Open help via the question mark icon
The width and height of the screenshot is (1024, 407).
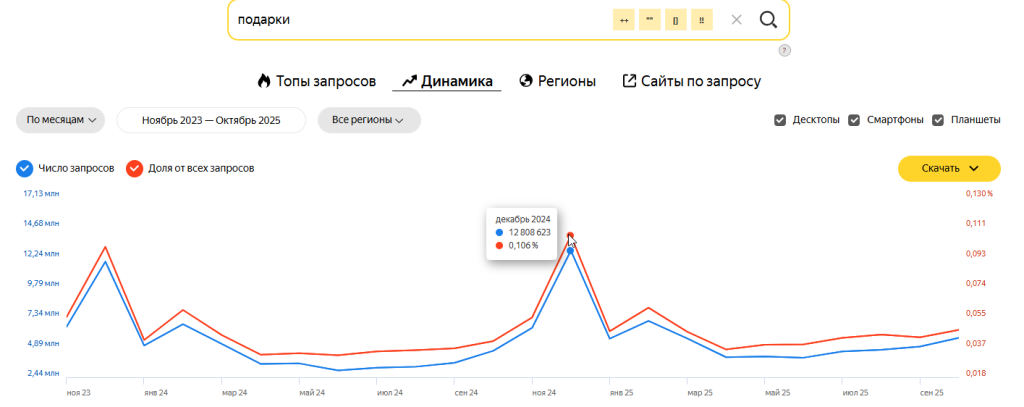pos(784,50)
